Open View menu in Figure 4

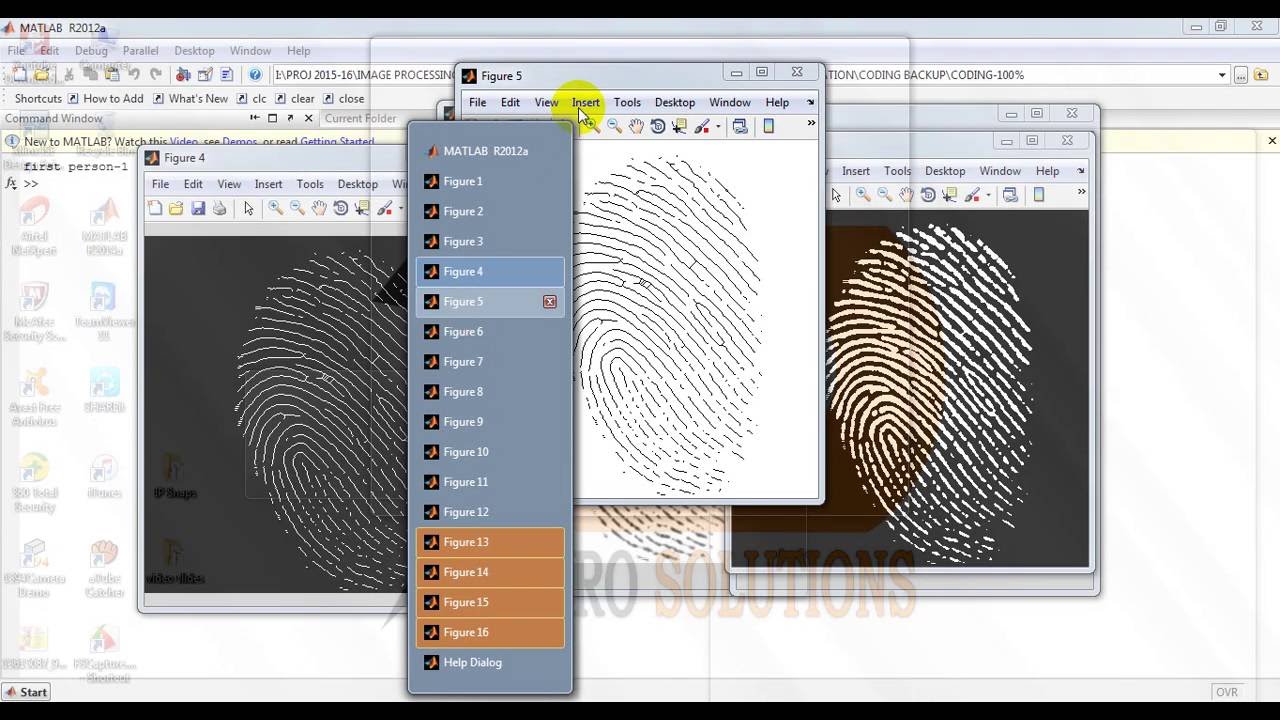[x=229, y=184]
